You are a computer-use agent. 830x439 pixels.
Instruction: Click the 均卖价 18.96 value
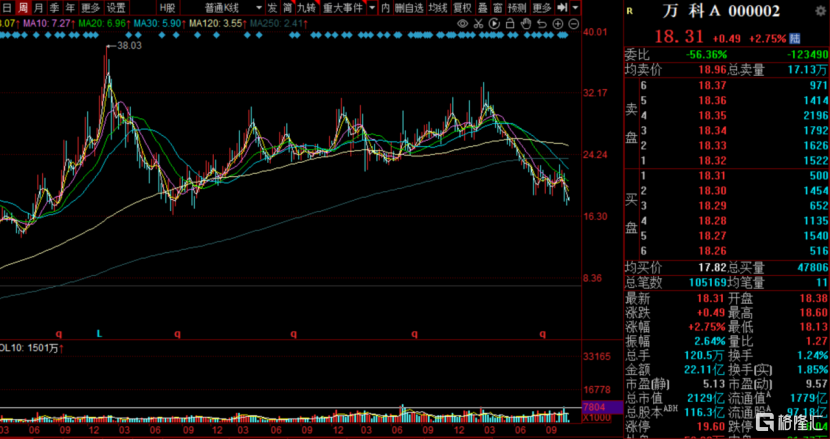pos(711,69)
